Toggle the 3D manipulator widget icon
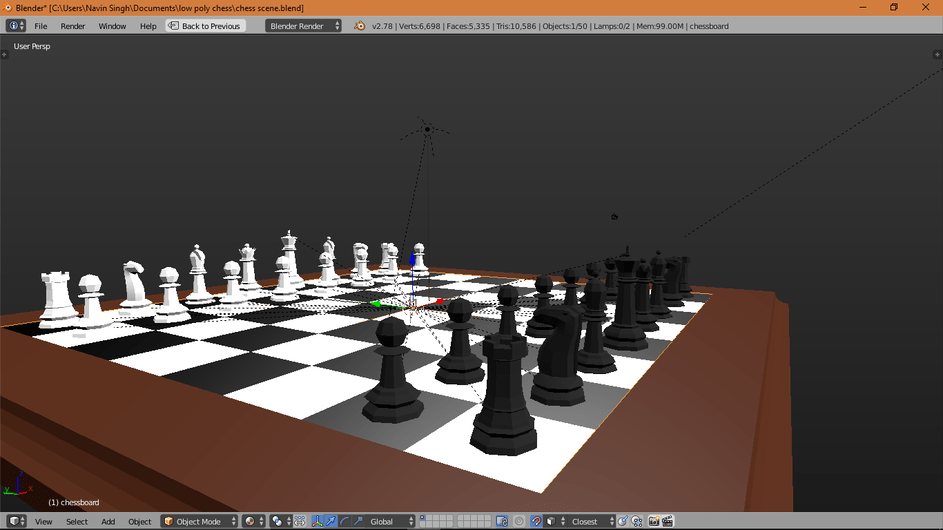This screenshot has width=943, height=530. pyautogui.click(x=317, y=521)
